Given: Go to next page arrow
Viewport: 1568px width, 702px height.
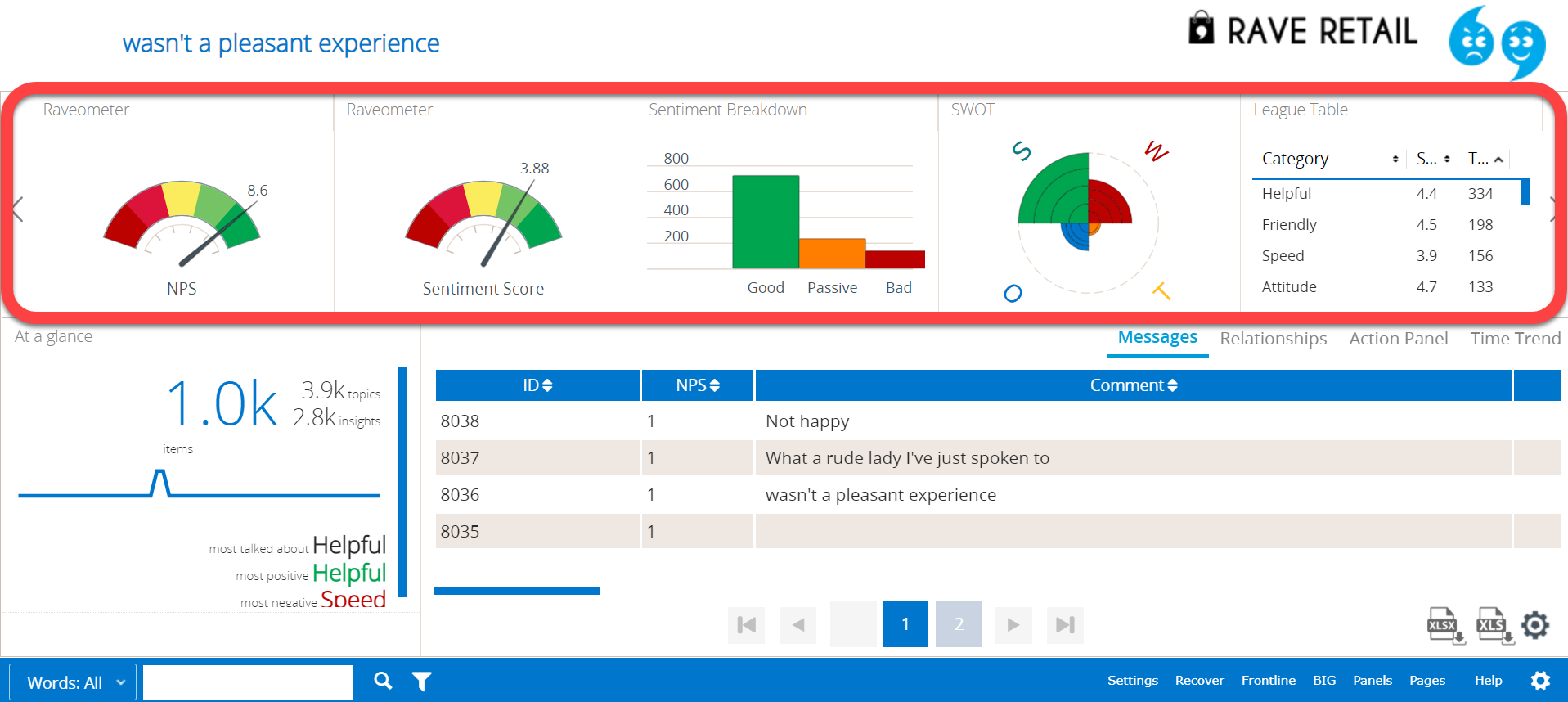Looking at the screenshot, I should point(1013,625).
